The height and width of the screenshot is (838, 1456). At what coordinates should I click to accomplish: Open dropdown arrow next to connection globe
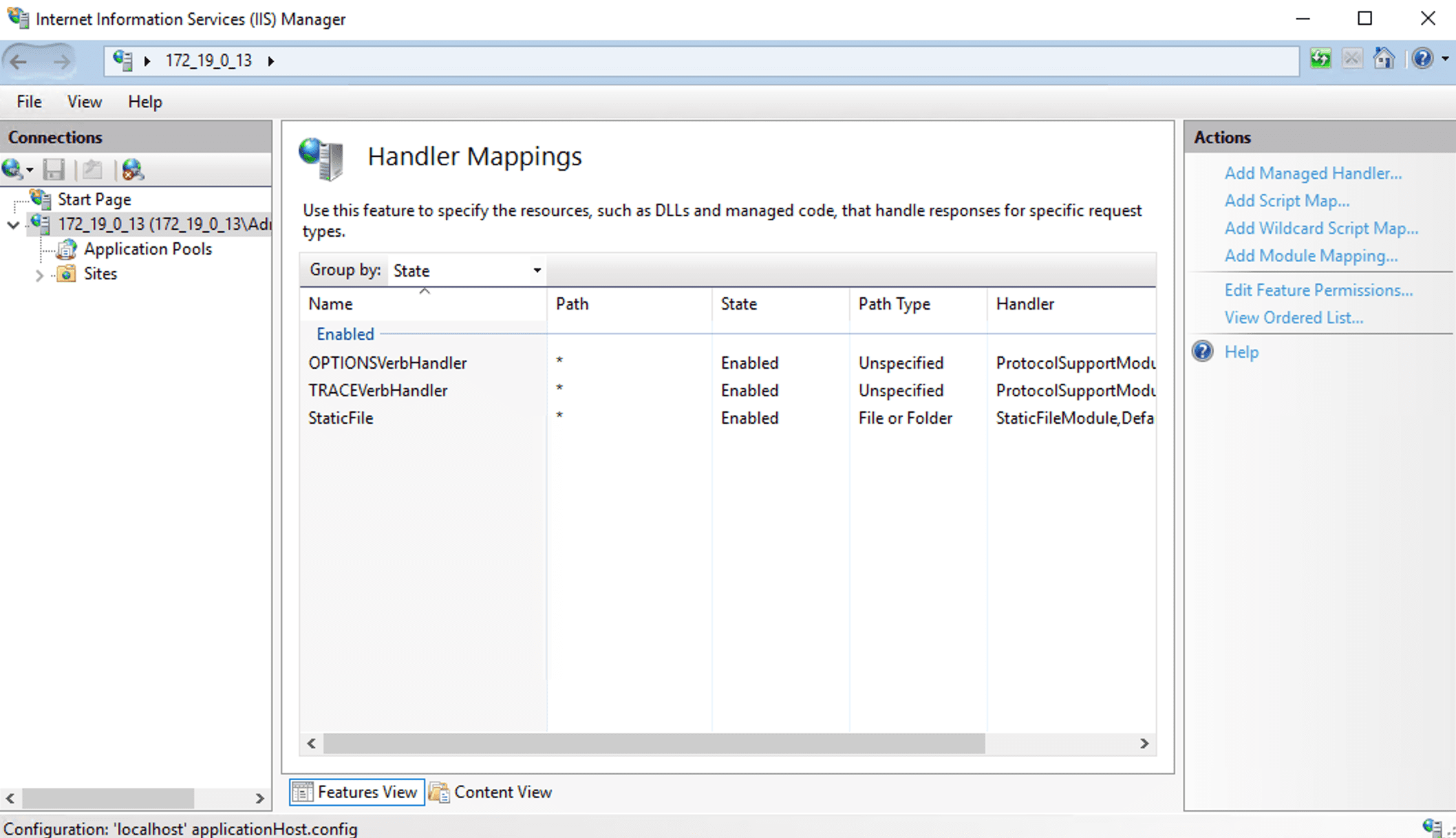30,171
